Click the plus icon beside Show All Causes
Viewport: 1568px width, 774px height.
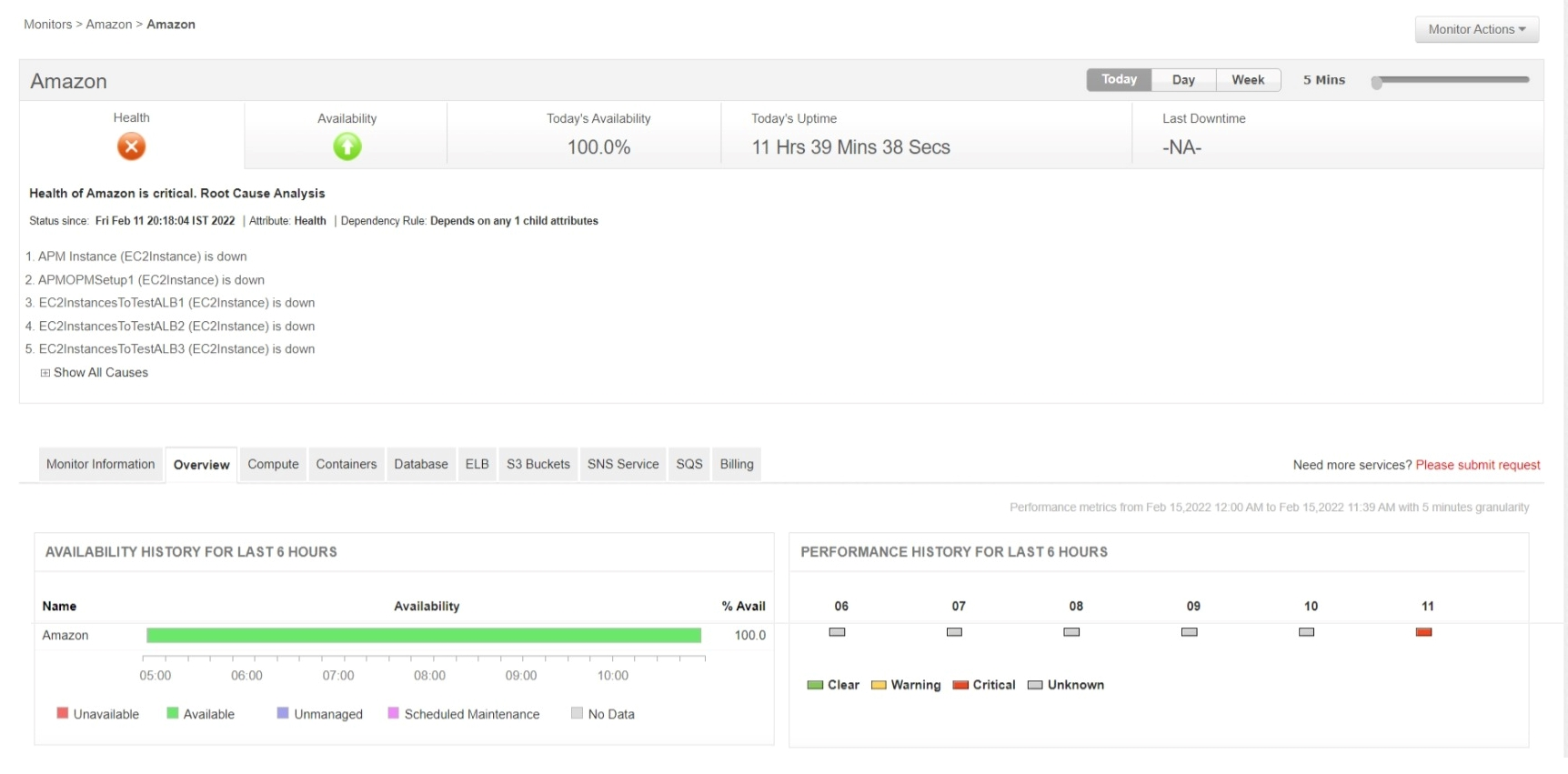click(45, 373)
